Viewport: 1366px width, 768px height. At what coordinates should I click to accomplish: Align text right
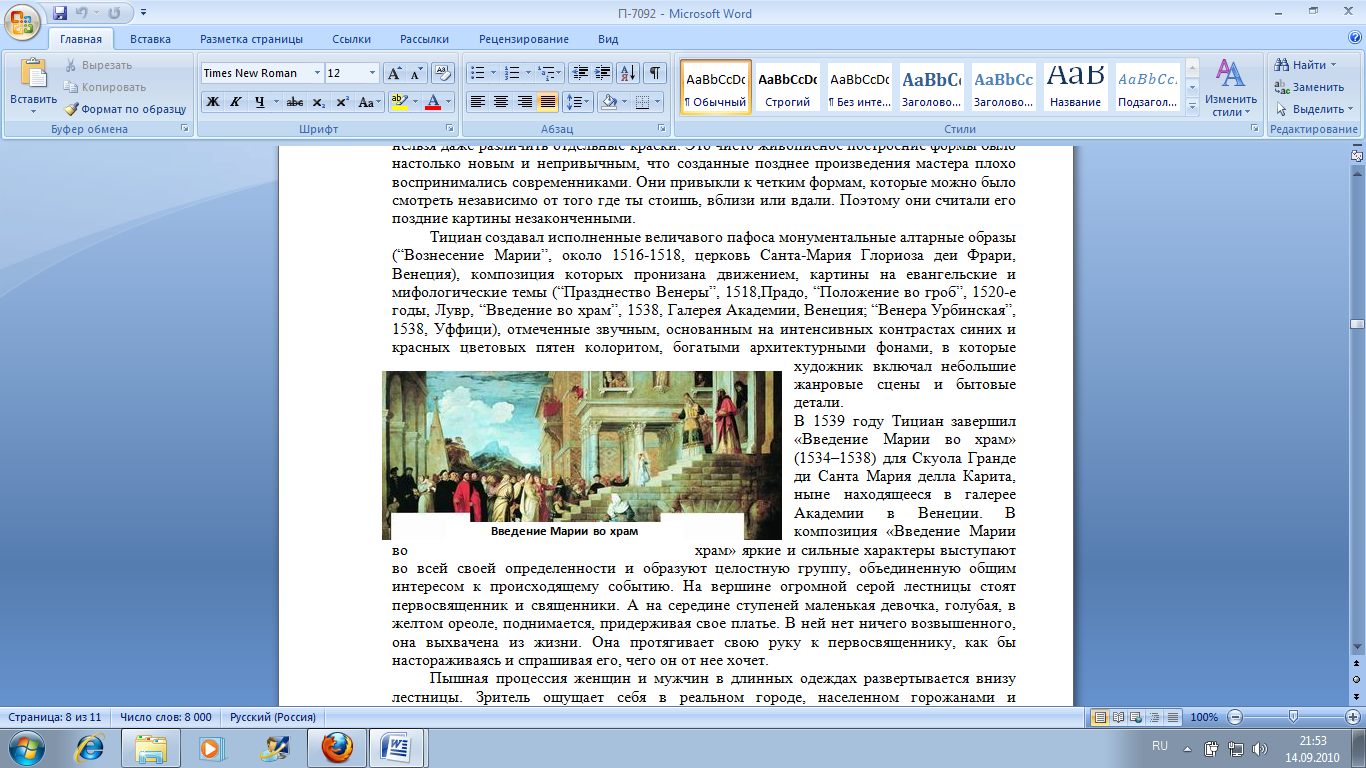point(524,102)
